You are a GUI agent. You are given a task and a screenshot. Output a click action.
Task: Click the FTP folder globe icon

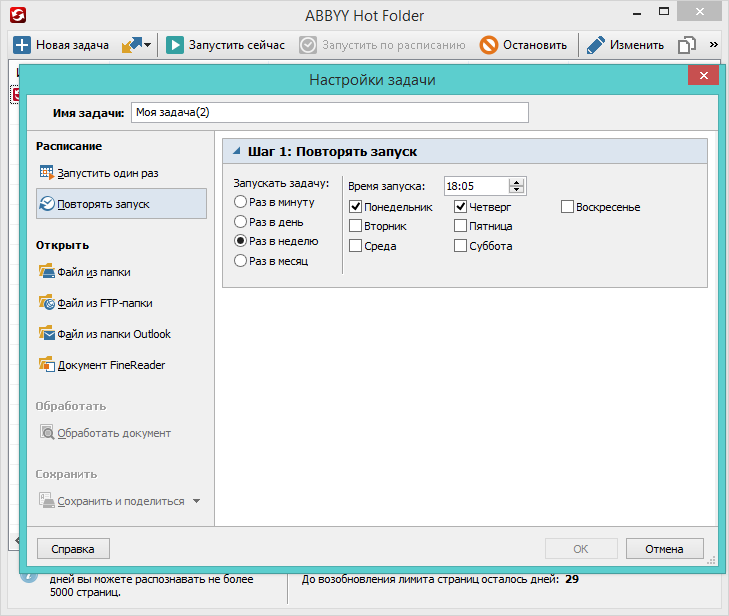[x=46, y=302]
